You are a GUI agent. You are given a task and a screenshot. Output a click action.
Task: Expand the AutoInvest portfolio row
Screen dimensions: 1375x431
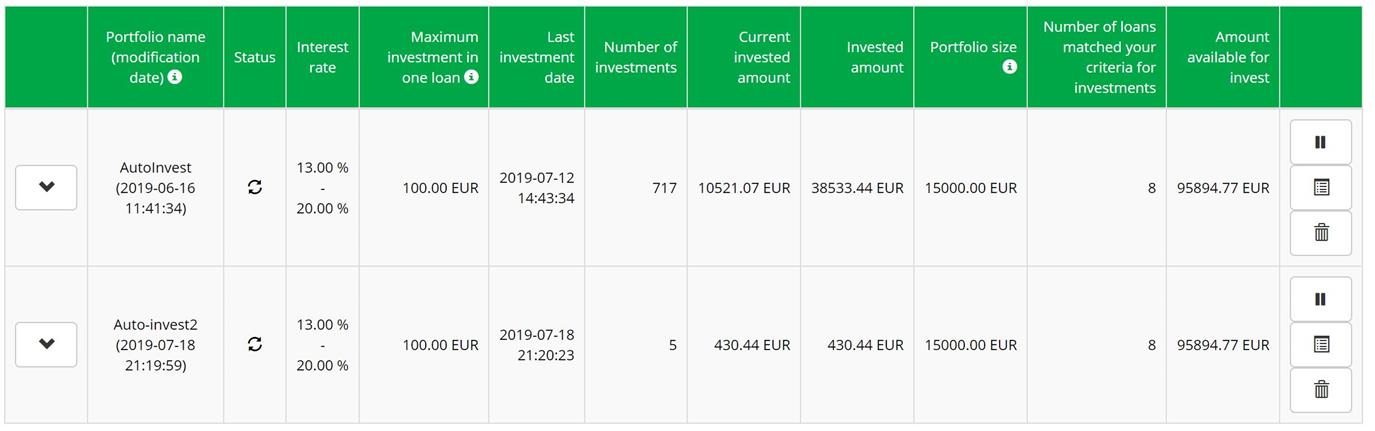pyautogui.click(x=46, y=187)
